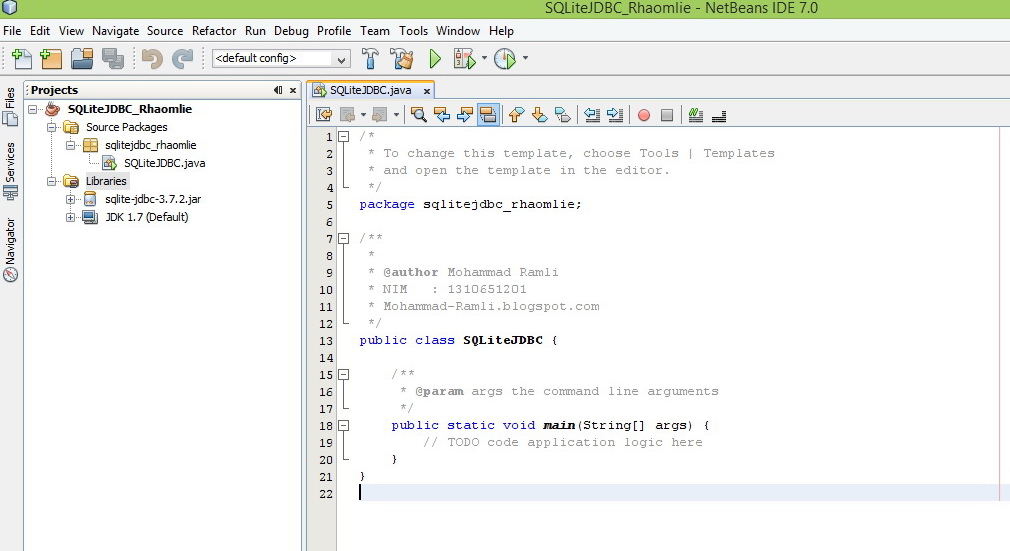Fold the Javadoc block at line 7
This screenshot has width=1010, height=551.
pos(344,238)
